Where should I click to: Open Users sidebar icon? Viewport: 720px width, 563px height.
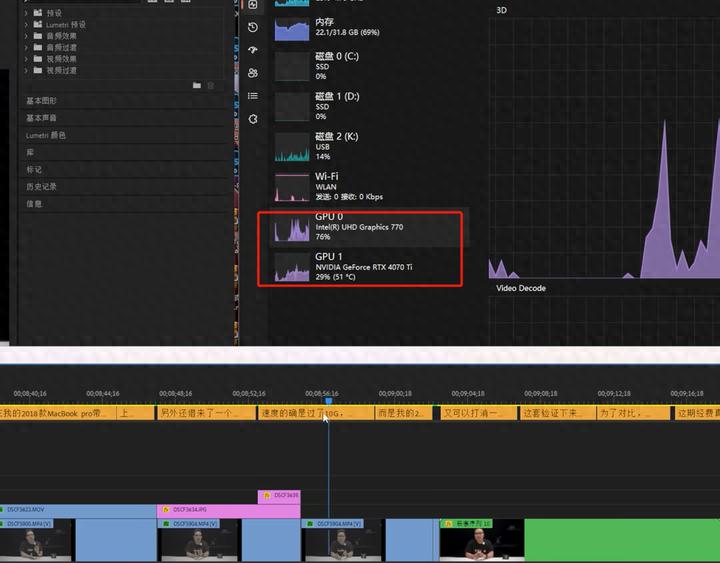pyautogui.click(x=253, y=73)
